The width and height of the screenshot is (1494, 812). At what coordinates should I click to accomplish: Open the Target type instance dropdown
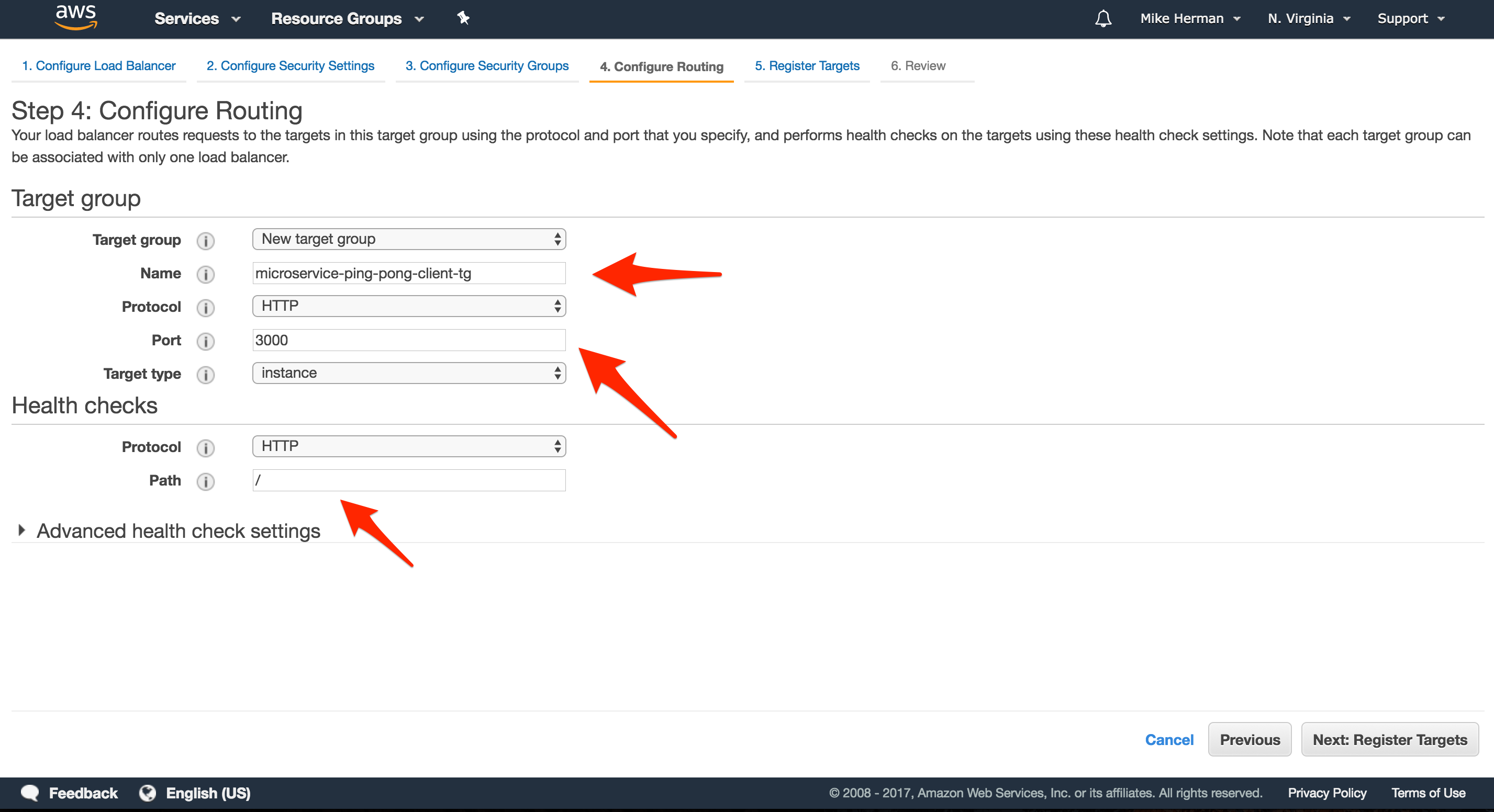click(x=408, y=373)
